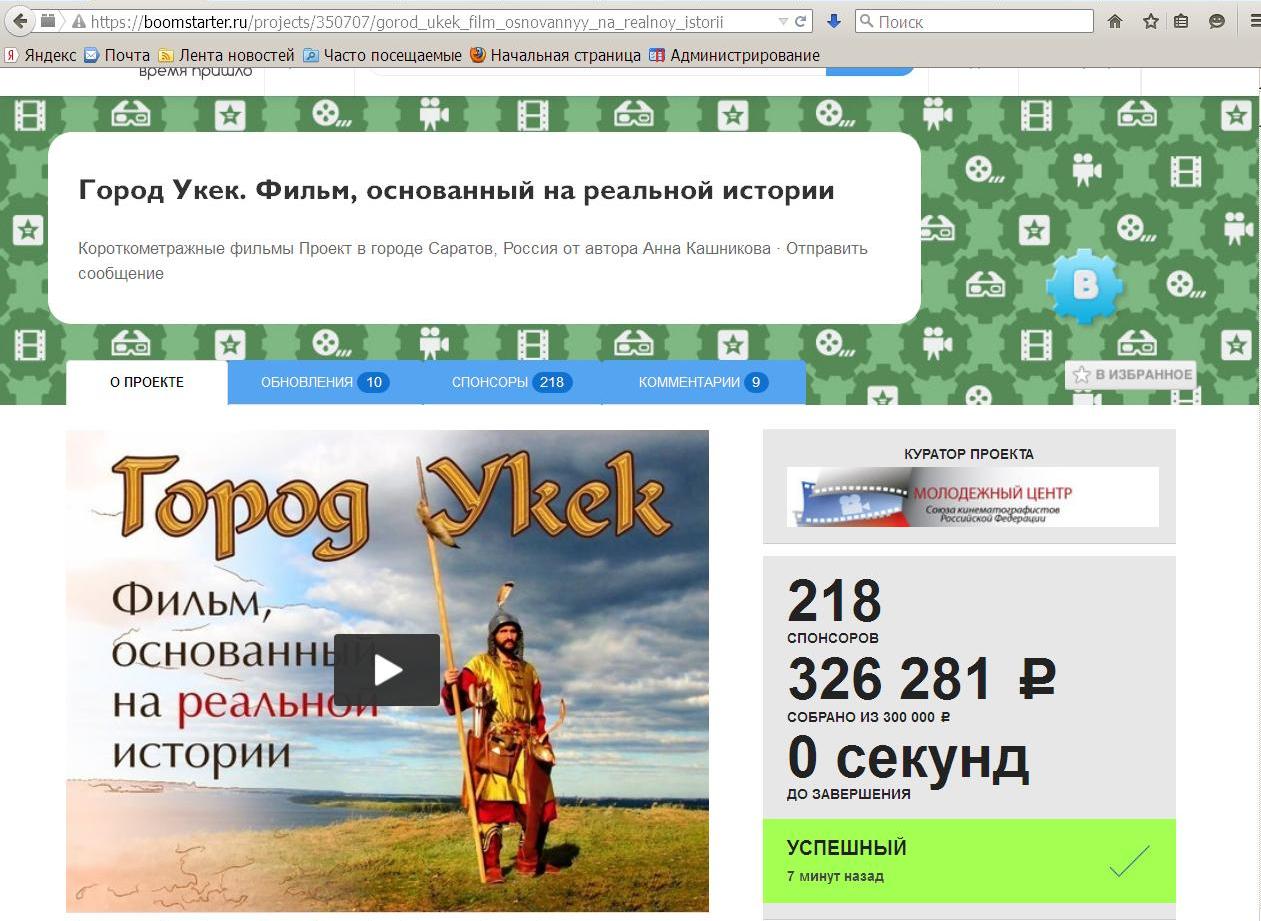Switch to ОБНОВЛЕНИЯ tab
Image resolution: width=1261 pixels, height=921 pixels.
coord(325,382)
